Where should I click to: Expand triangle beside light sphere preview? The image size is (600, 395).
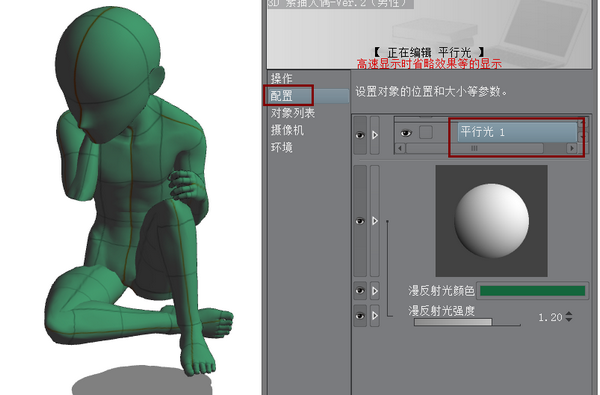click(x=375, y=221)
